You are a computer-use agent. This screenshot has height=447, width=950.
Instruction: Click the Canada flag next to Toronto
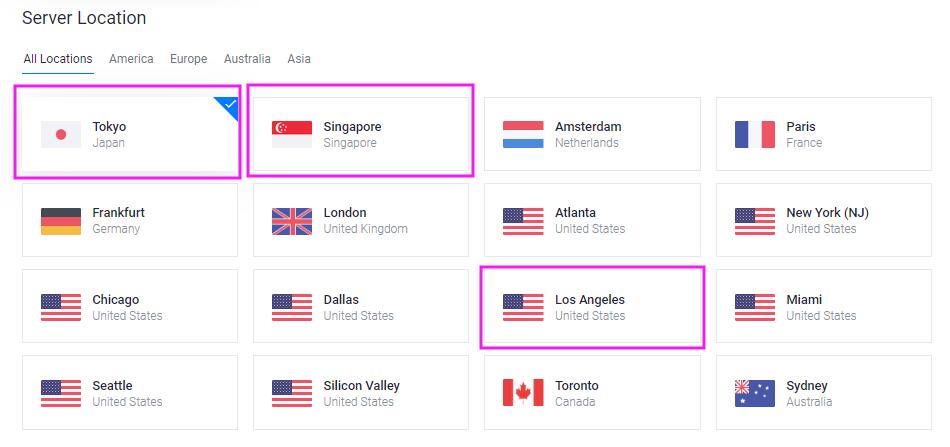[523, 393]
